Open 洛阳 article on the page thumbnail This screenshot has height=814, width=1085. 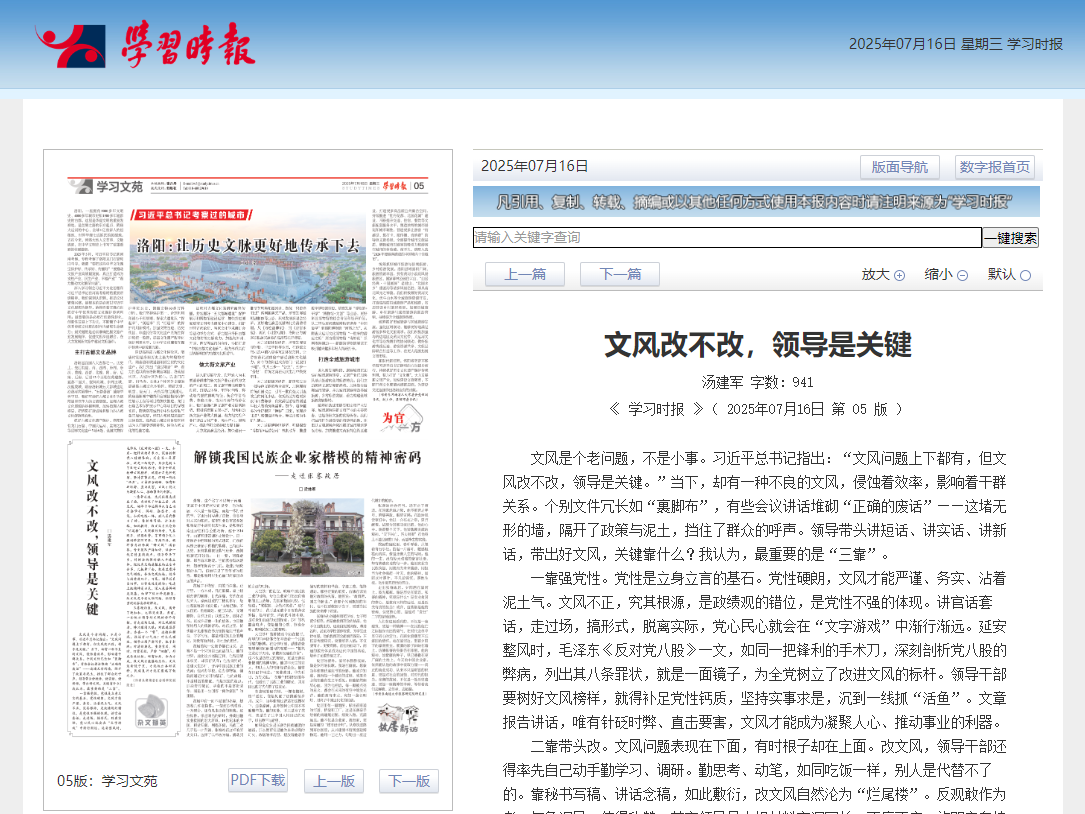point(248,245)
